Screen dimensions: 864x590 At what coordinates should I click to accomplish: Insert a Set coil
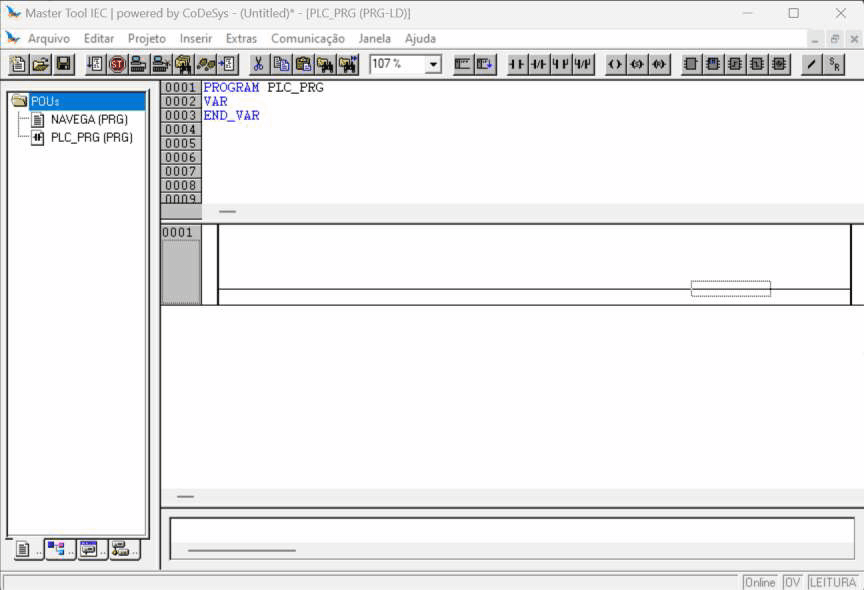tap(636, 64)
